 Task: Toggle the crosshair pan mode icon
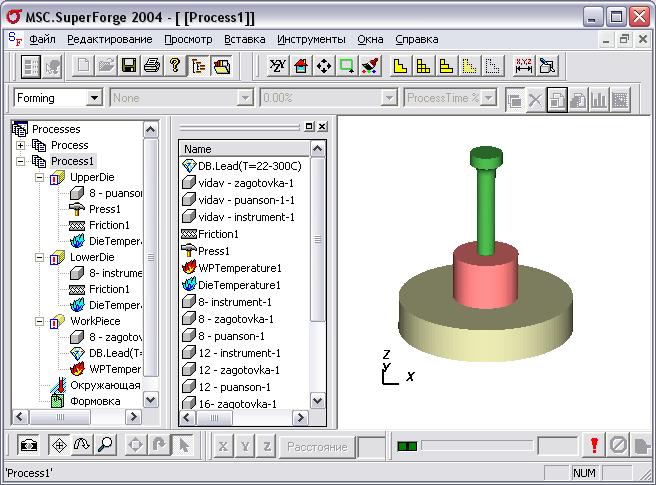[x=59, y=445]
